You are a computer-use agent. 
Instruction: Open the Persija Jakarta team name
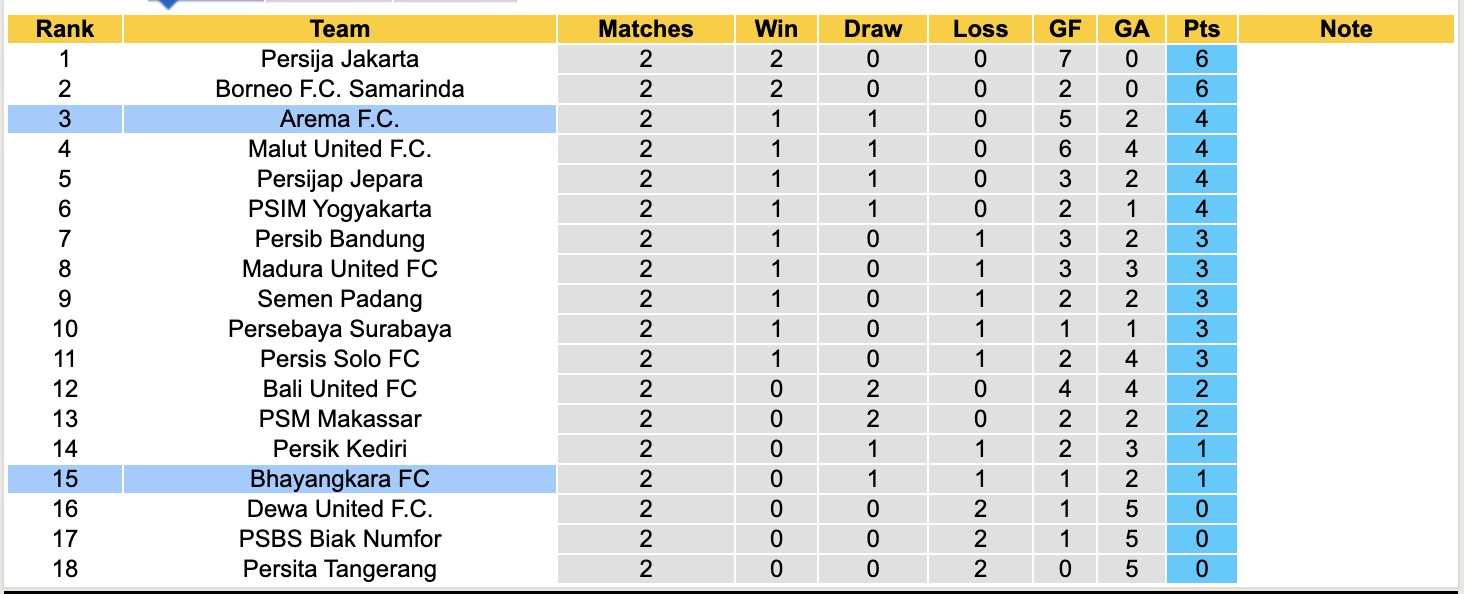pos(339,59)
